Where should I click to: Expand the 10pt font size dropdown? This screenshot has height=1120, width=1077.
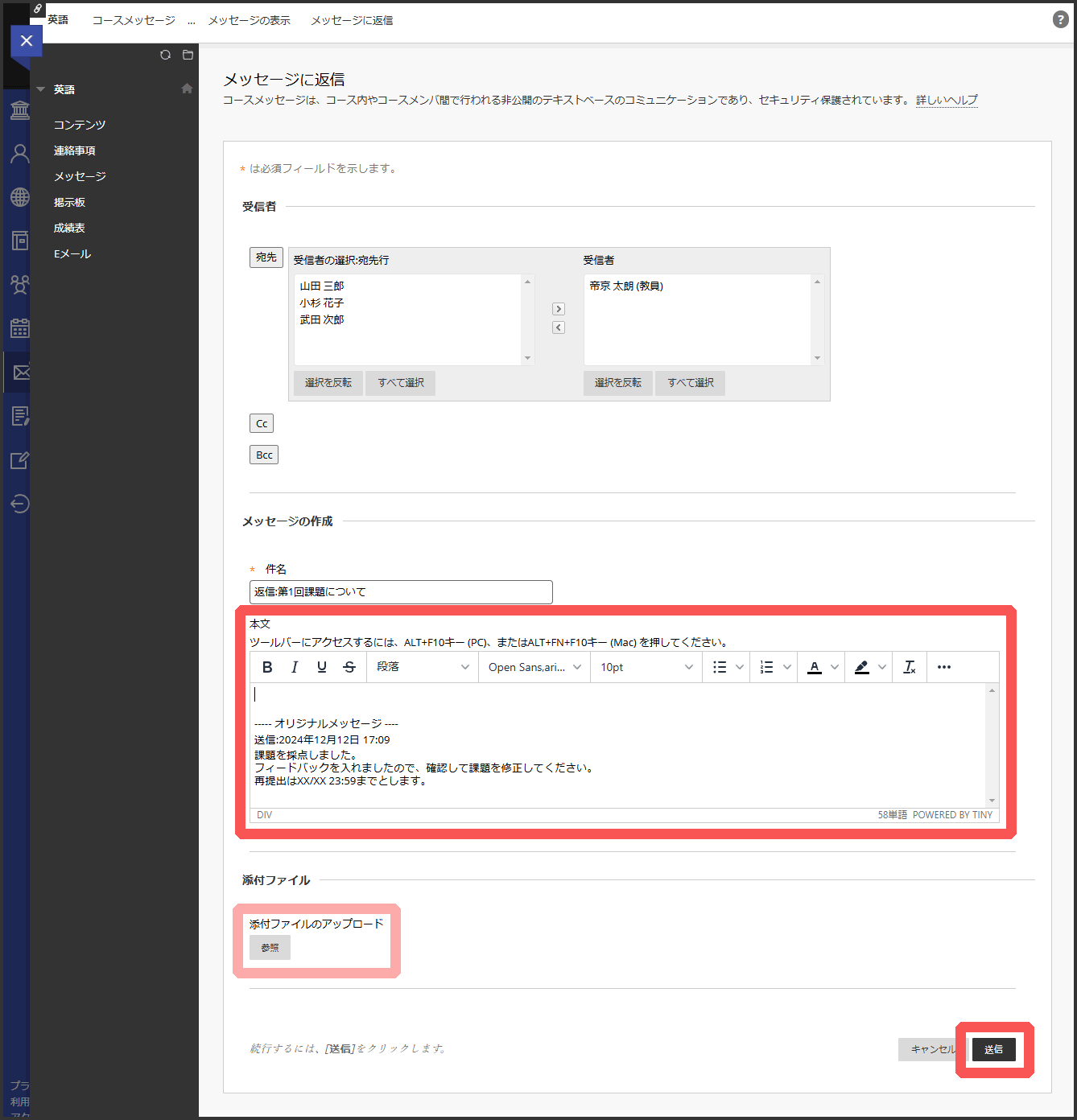tap(646, 667)
